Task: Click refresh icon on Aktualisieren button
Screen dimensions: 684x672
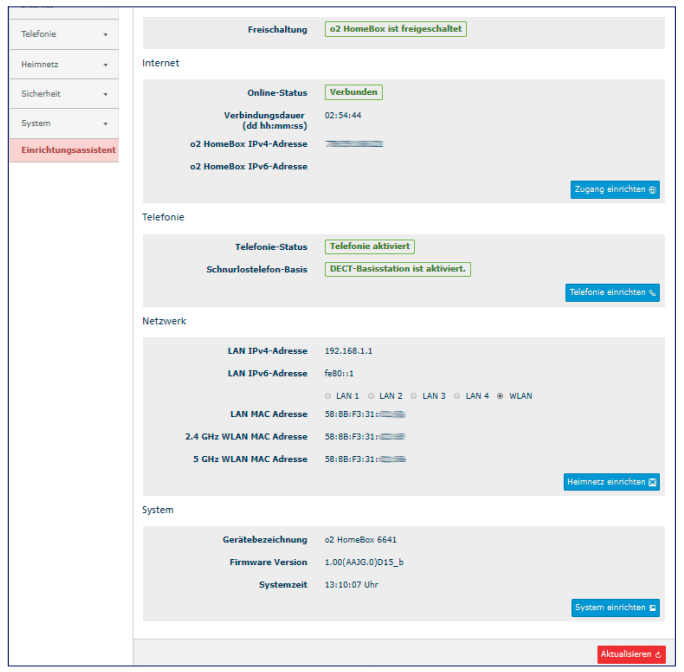Action: point(658,655)
